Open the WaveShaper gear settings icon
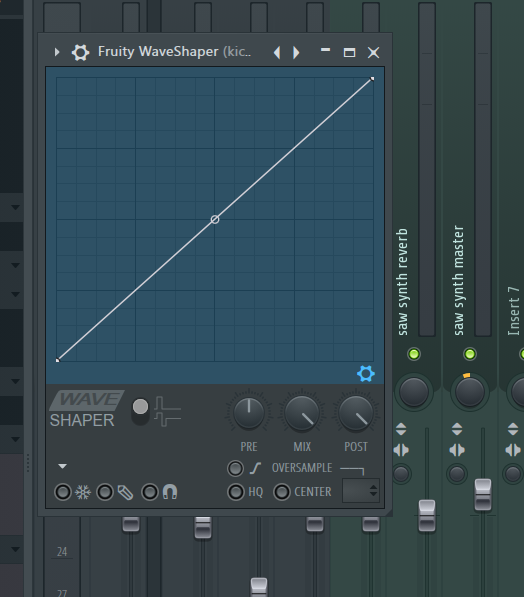This screenshot has width=524, height=597. tap(80, 52)
